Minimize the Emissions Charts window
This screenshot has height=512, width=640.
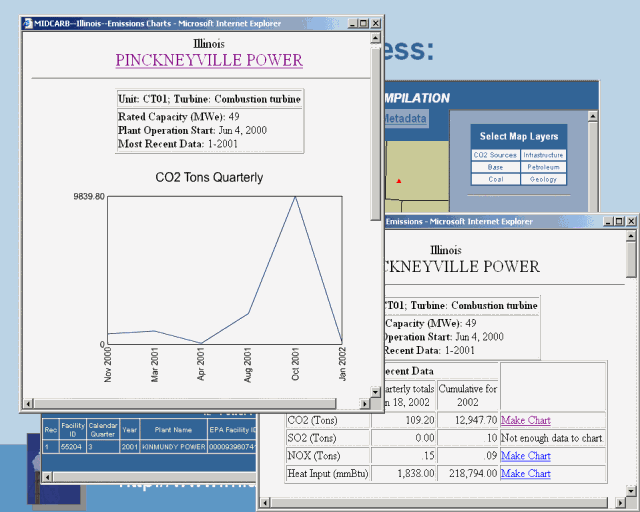click(x=353, y=23)
